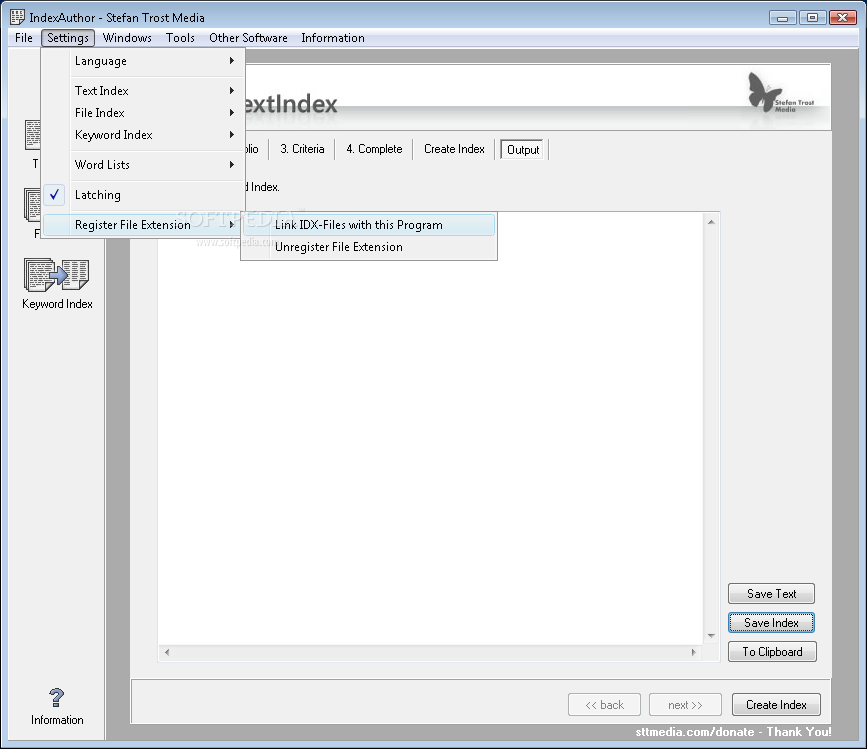Open the Tools menu

click(180, 38)
